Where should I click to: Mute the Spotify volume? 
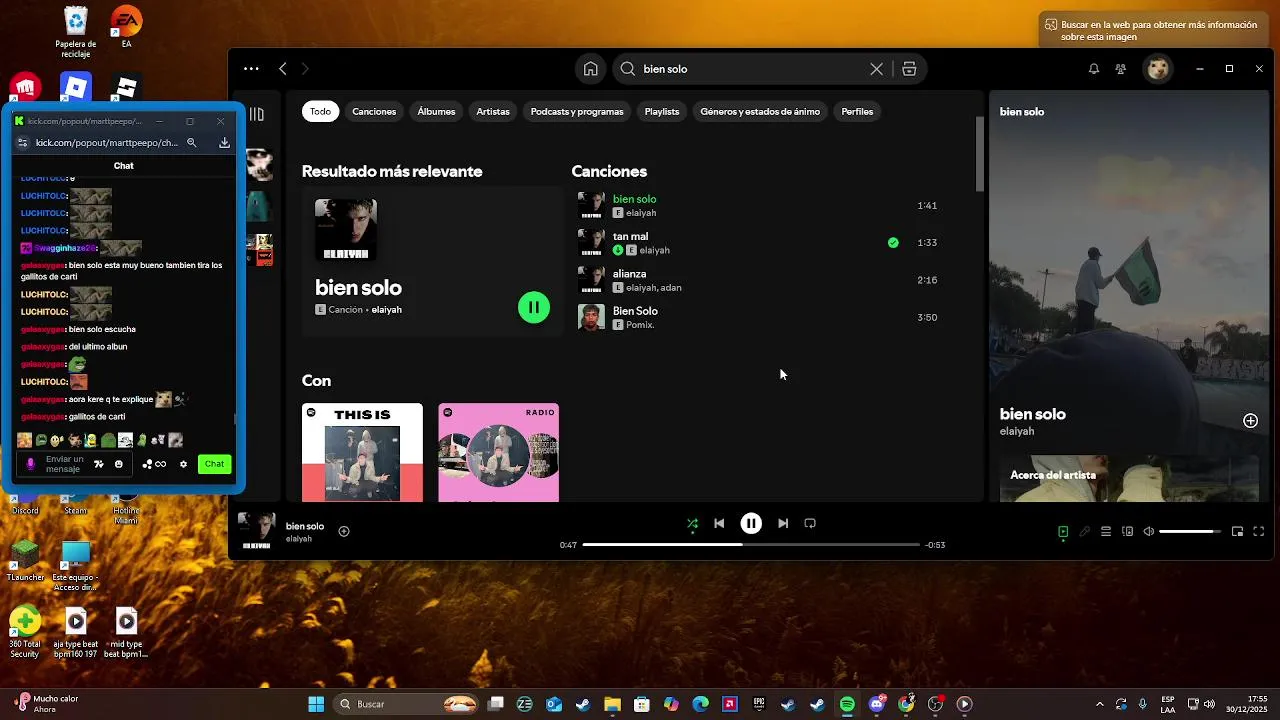click(x=1149, y=532)
